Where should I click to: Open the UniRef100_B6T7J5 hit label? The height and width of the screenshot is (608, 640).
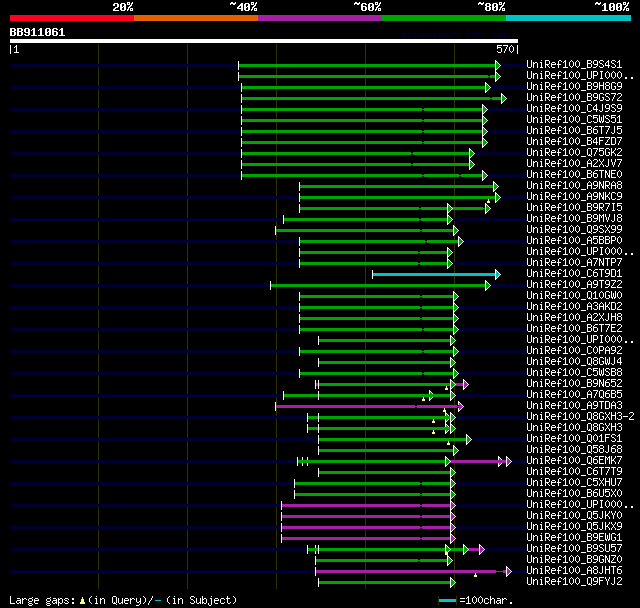coord(574,131)
